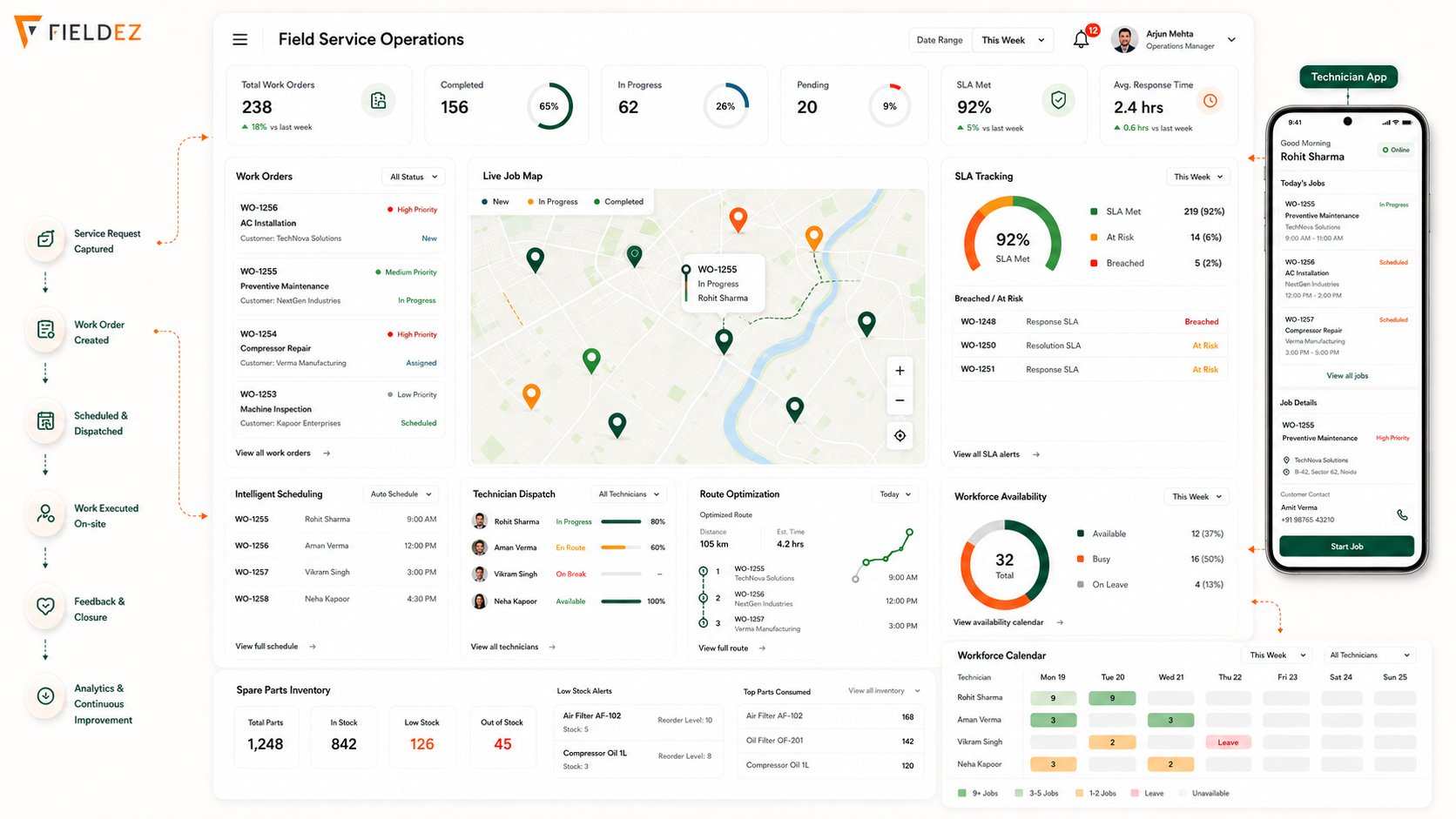This screenshot has width=1456, height=819.
Task: Open the This Week date range dropdown
Action: 1013,40
